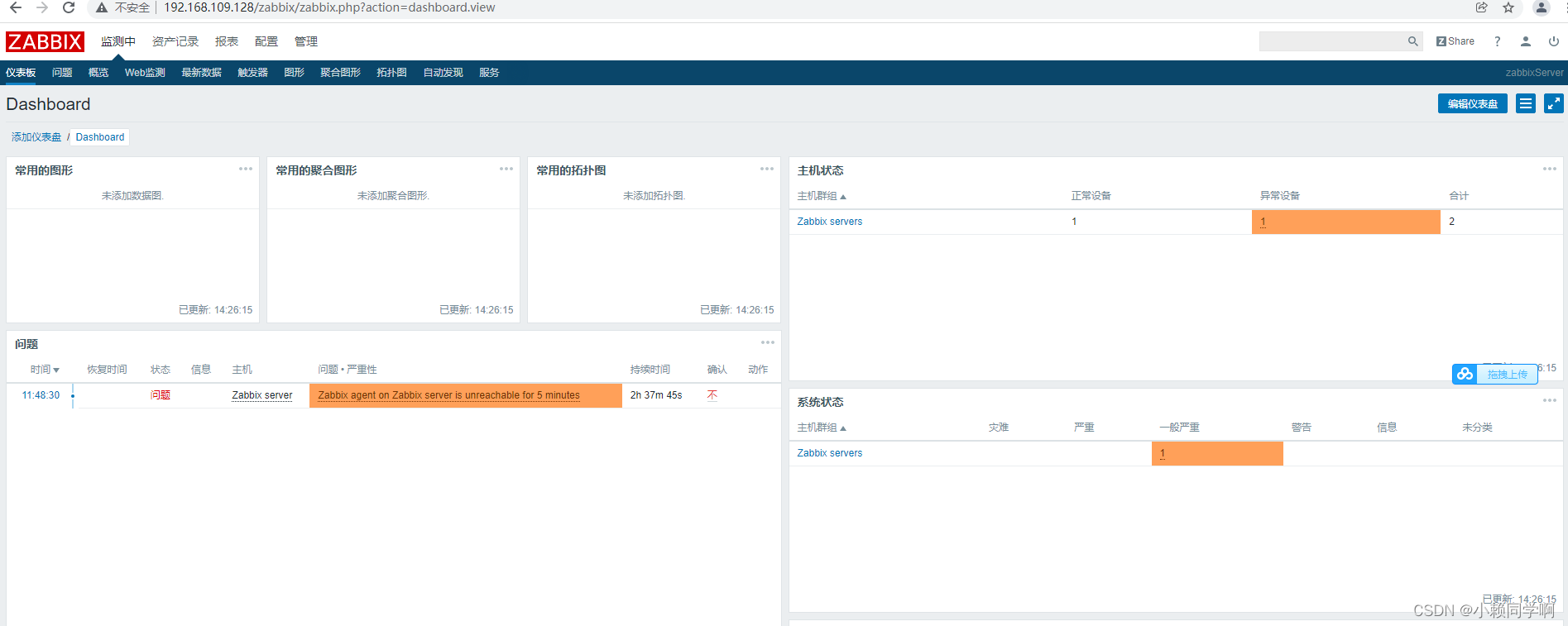Select 服务 submenu tab

489,73
